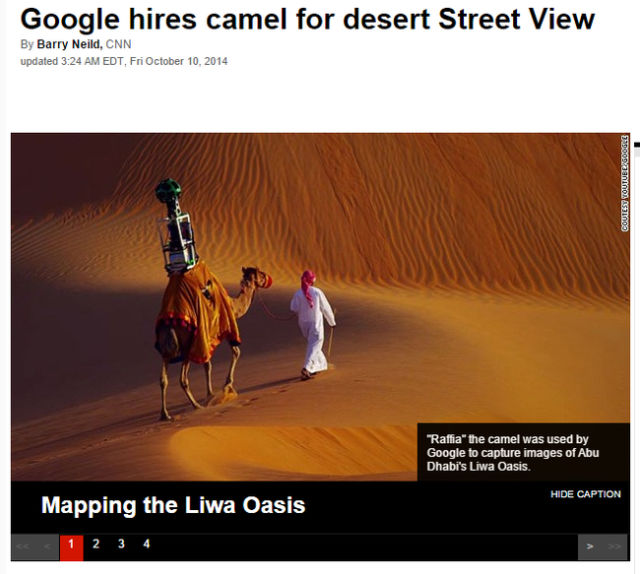Click the man in white robe

[x=312, y=325]
